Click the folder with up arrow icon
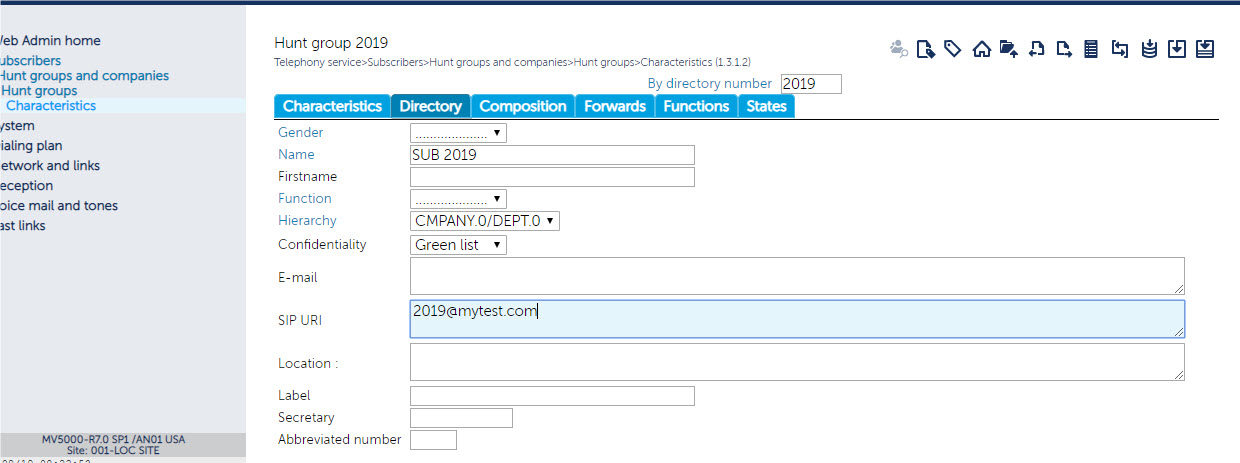Screen dimensions: 1240x463 1008,48
